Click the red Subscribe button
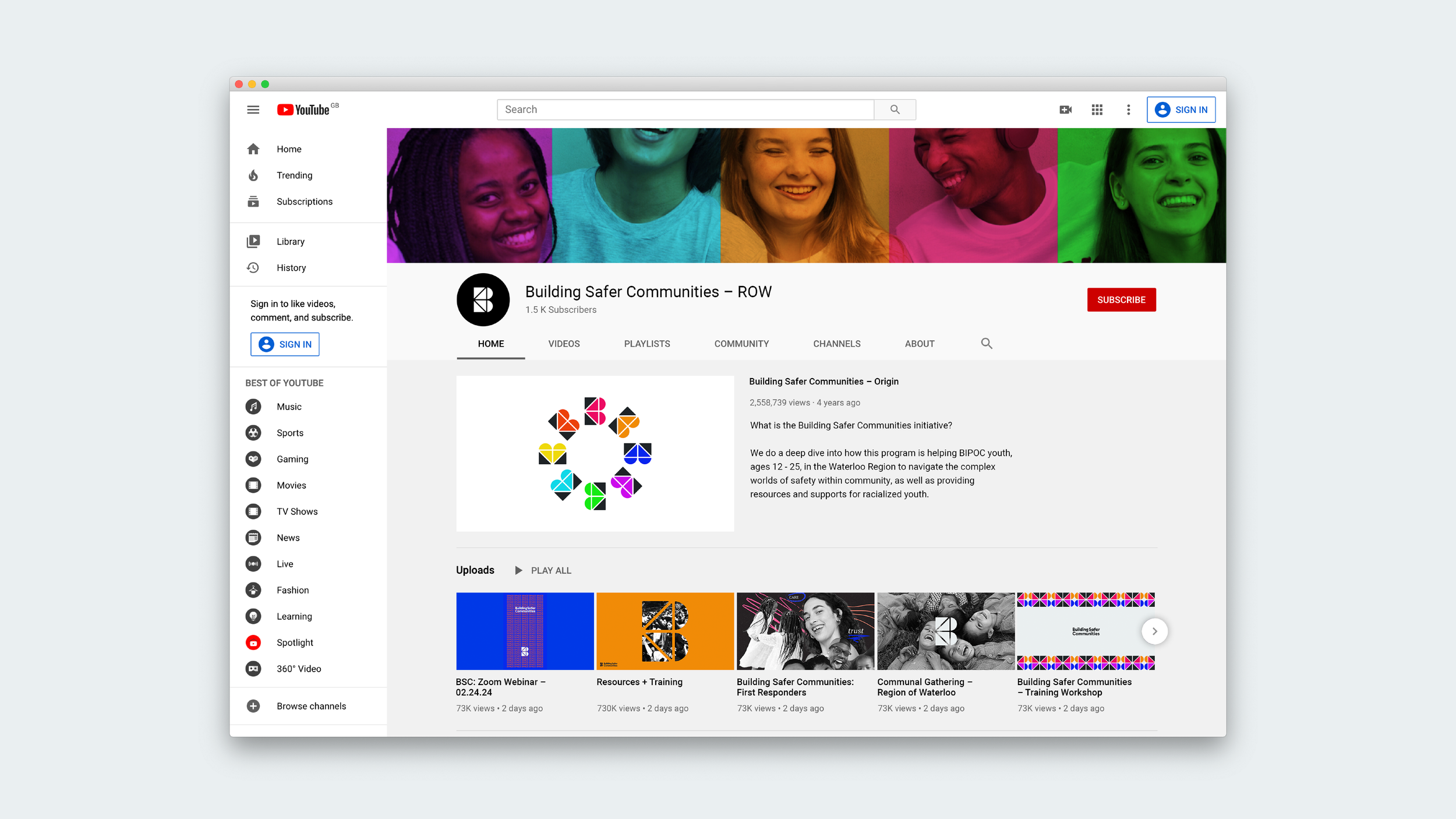The width and height of the screenshot is (1456, 819). click(x=1121, y=299)
